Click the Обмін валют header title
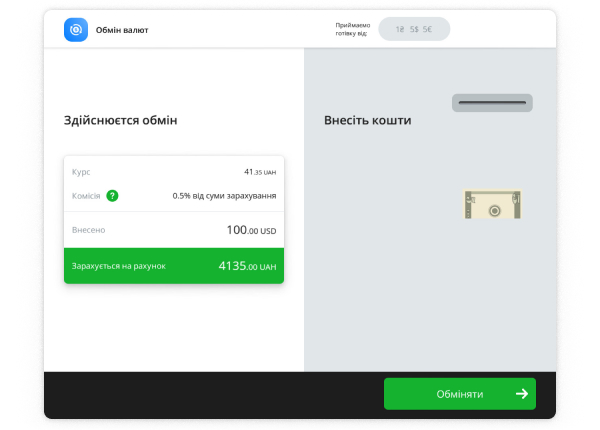Screen dimensions: 600x430 click(122, 30)
